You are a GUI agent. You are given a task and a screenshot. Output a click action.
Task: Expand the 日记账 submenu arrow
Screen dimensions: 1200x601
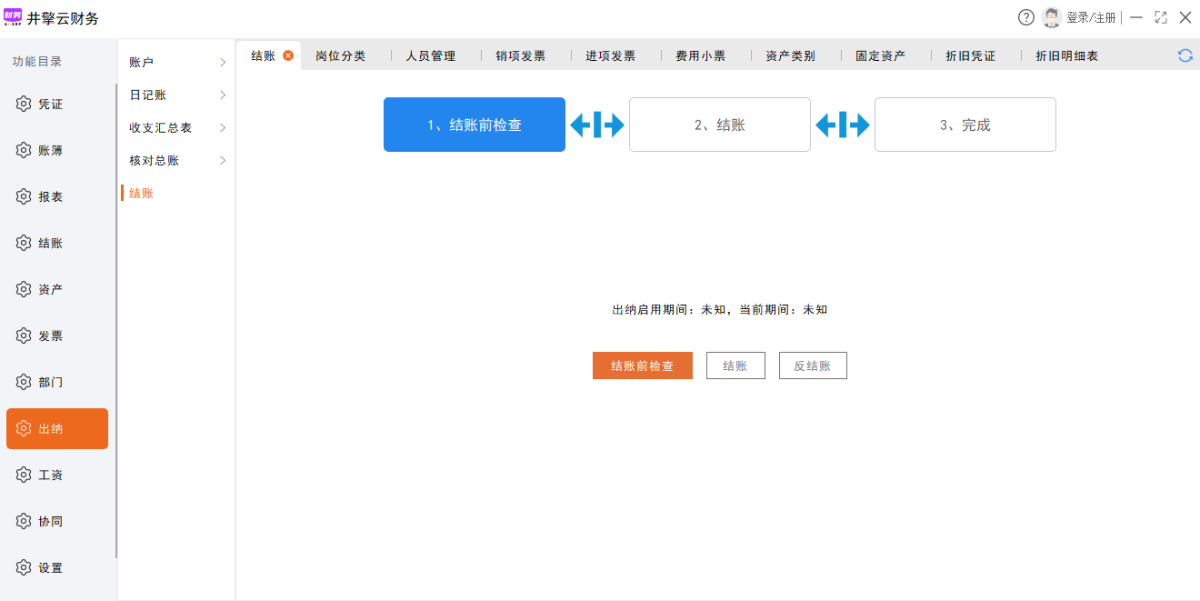coord(222,95)
